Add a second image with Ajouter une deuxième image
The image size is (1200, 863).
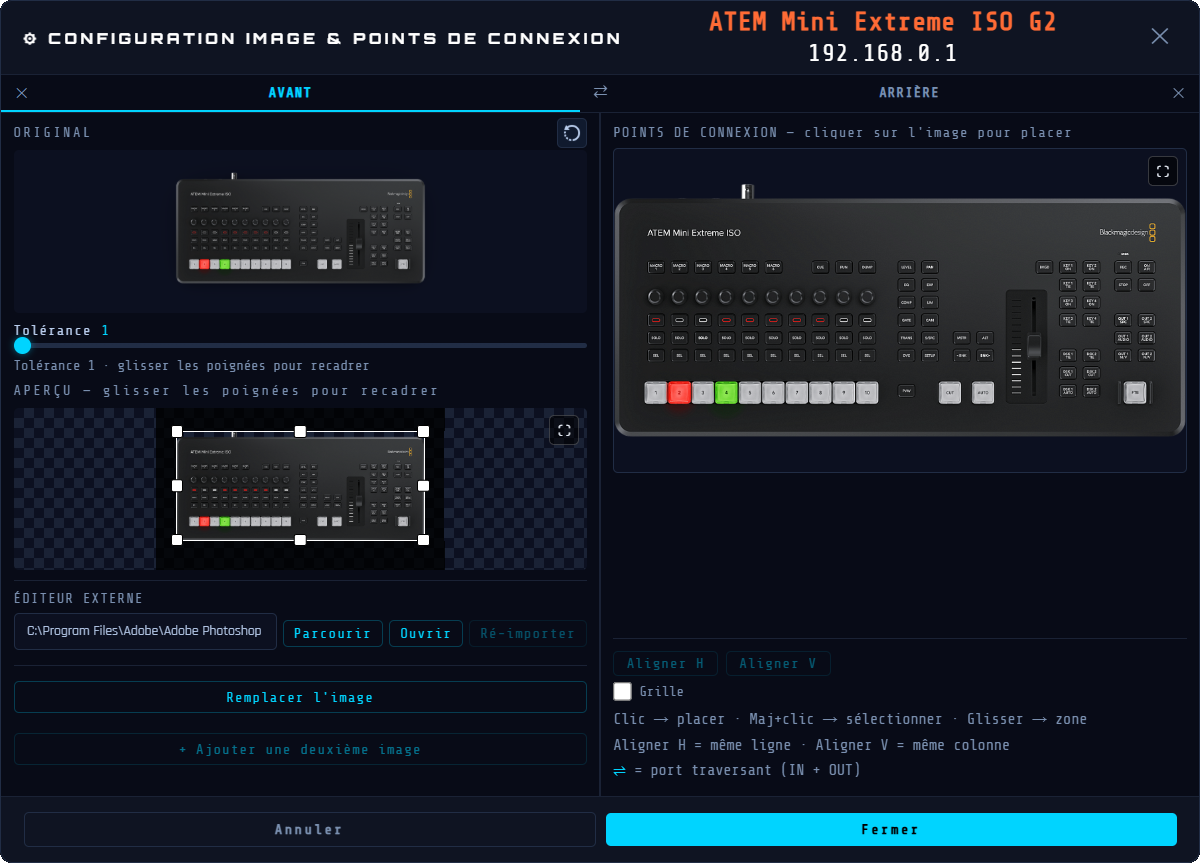click(300, 749)
